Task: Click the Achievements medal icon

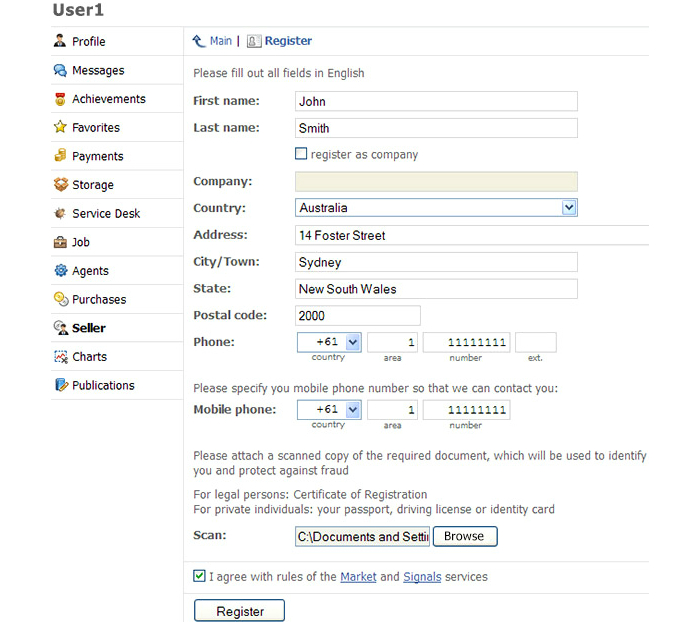Action: [60, 99]
